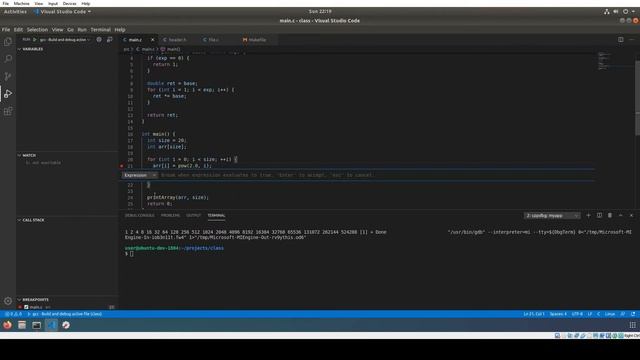Split the editor to the right
This screenshot has height=360, width=640.
click(x=620, y=40)
